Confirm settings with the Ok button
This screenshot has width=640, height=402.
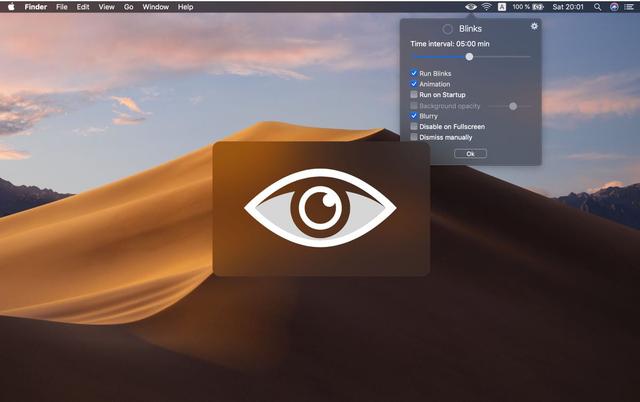pyautogui.click(x=470, y=153)
